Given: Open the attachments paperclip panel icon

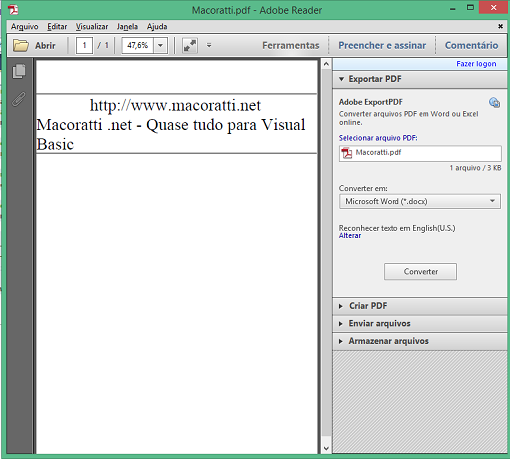Looking at the screenshot, I should click(x=19, y=99).
